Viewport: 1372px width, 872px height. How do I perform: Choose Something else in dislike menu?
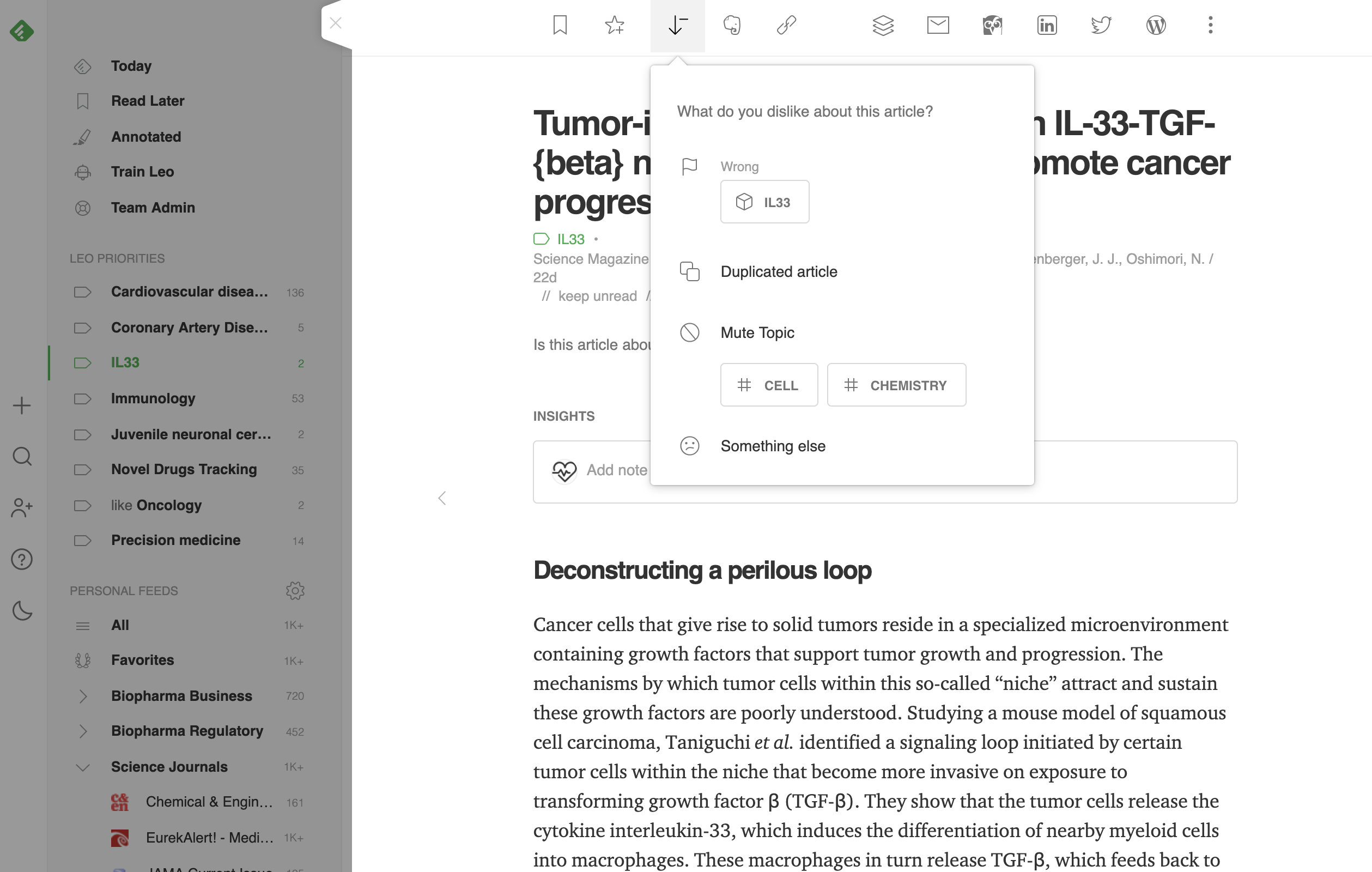(x=772, y=446)
